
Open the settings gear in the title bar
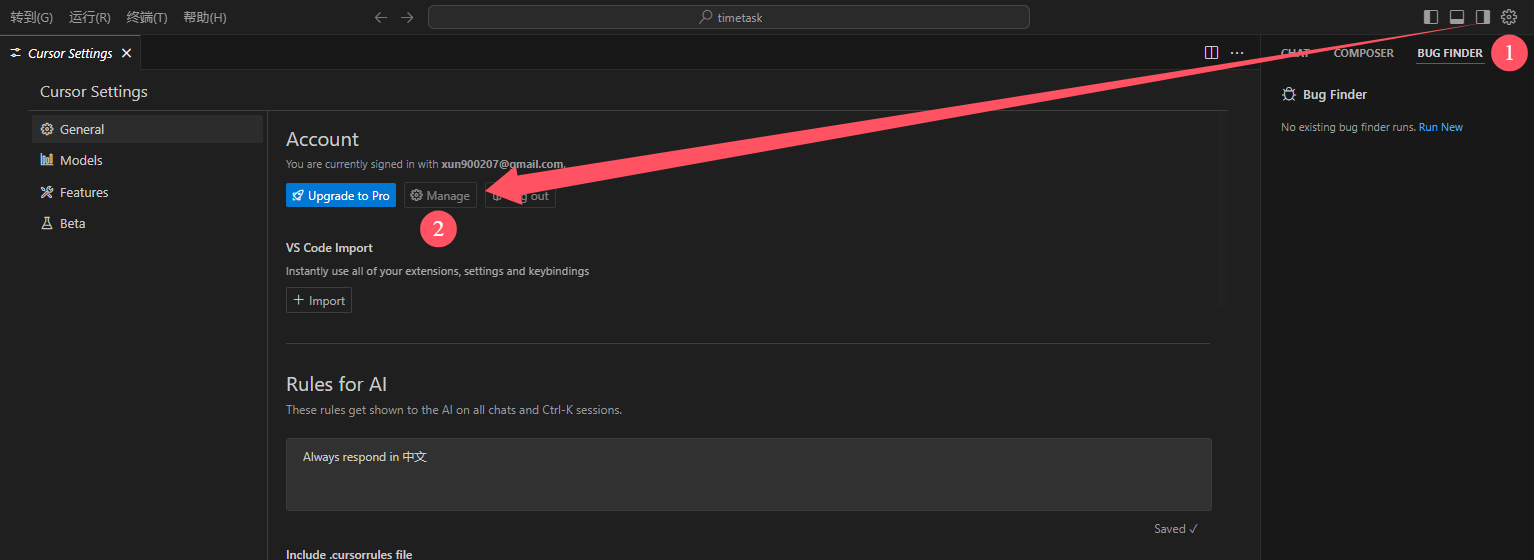[1509, 17]
